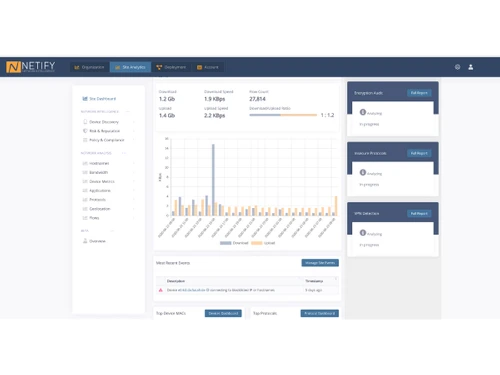Click the Policy & Compliance sidebar icon
Screen dimensions: 500x375
coord(85,140)
